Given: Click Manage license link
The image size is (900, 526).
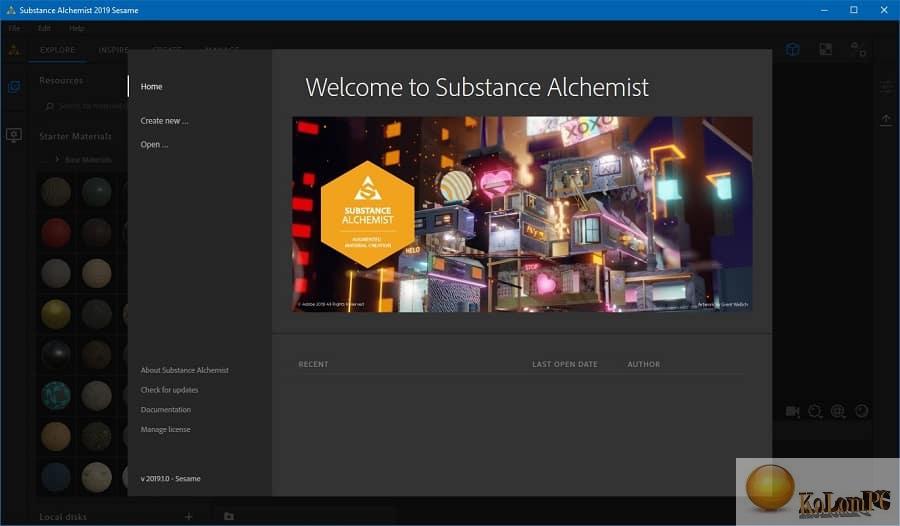Looking at the screenshot, I should (x=165, y=430).
